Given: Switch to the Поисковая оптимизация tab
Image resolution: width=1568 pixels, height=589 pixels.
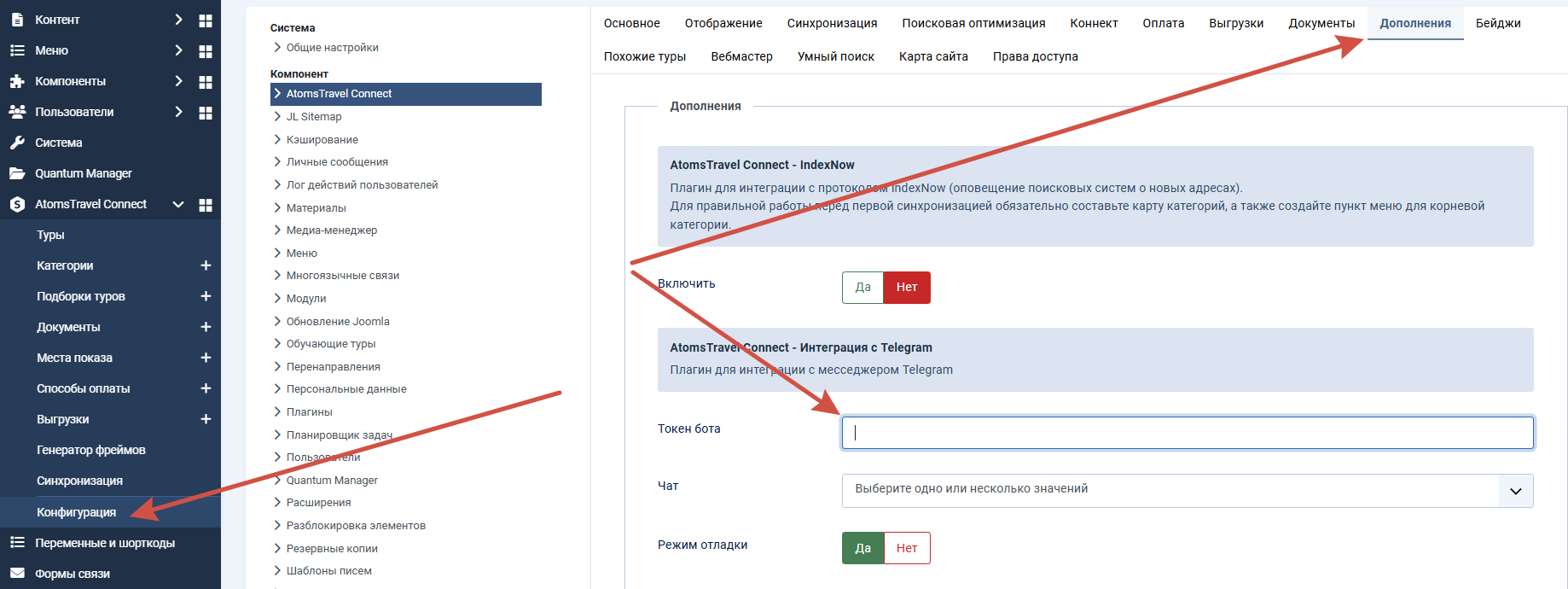Looking at the screenshot, I should click(x=973, y=23).
